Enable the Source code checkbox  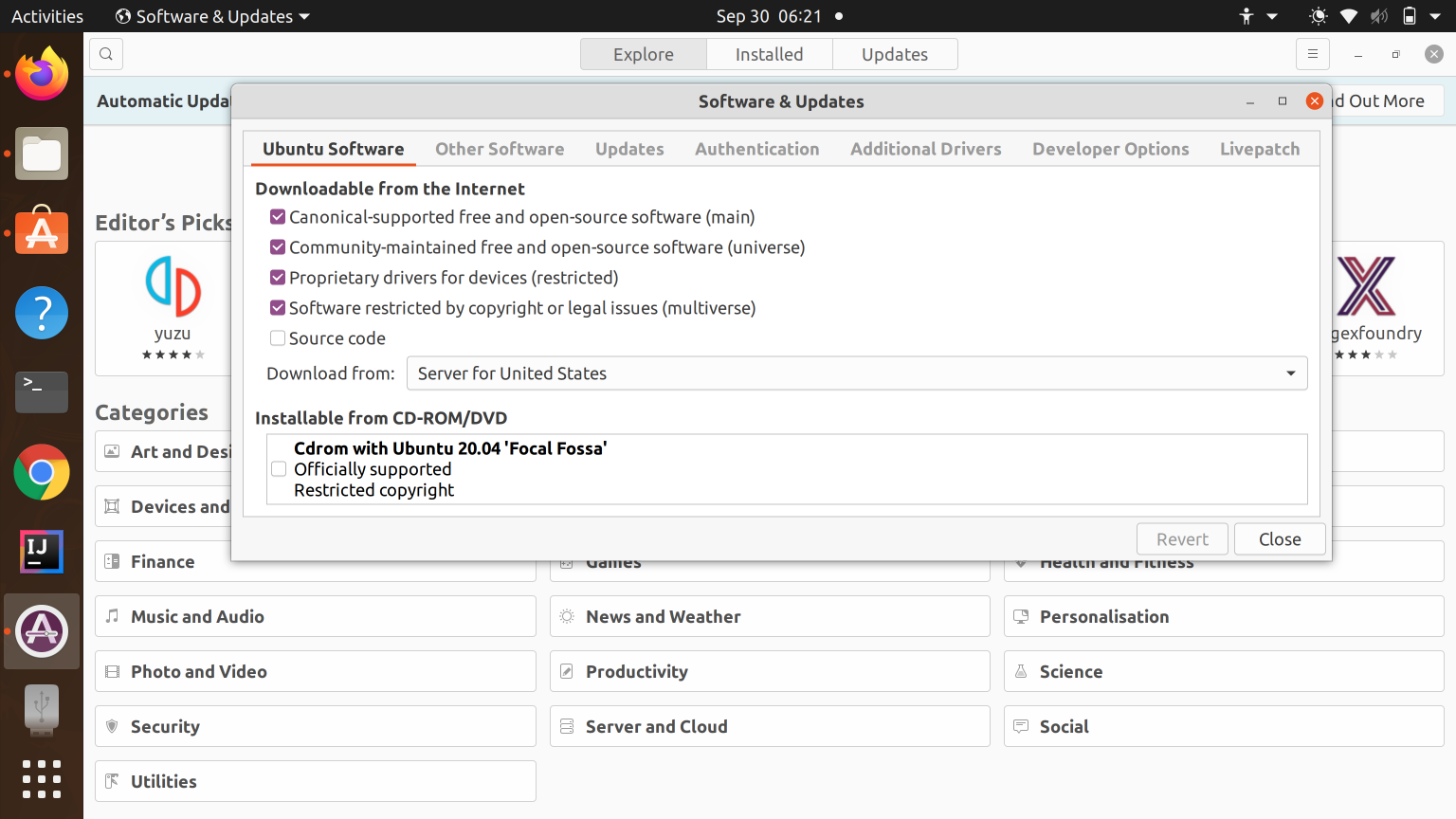pos(277,337)
